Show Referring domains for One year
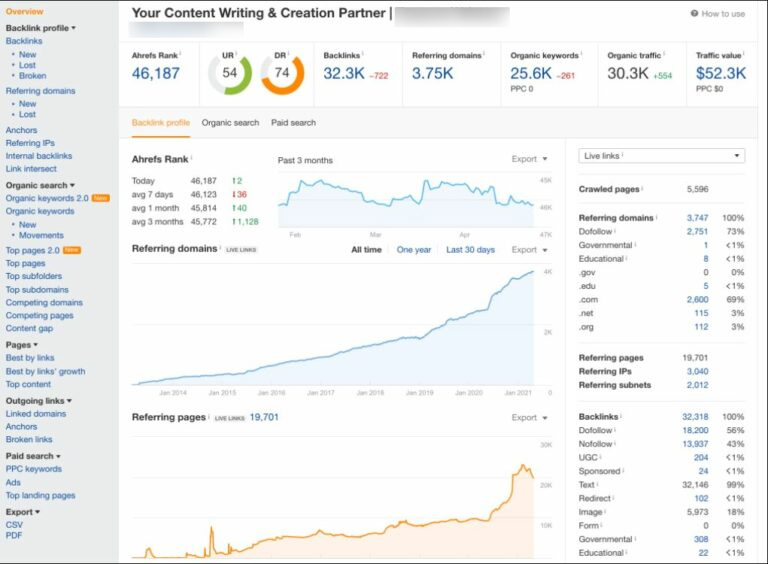 [x=414, y=250]
